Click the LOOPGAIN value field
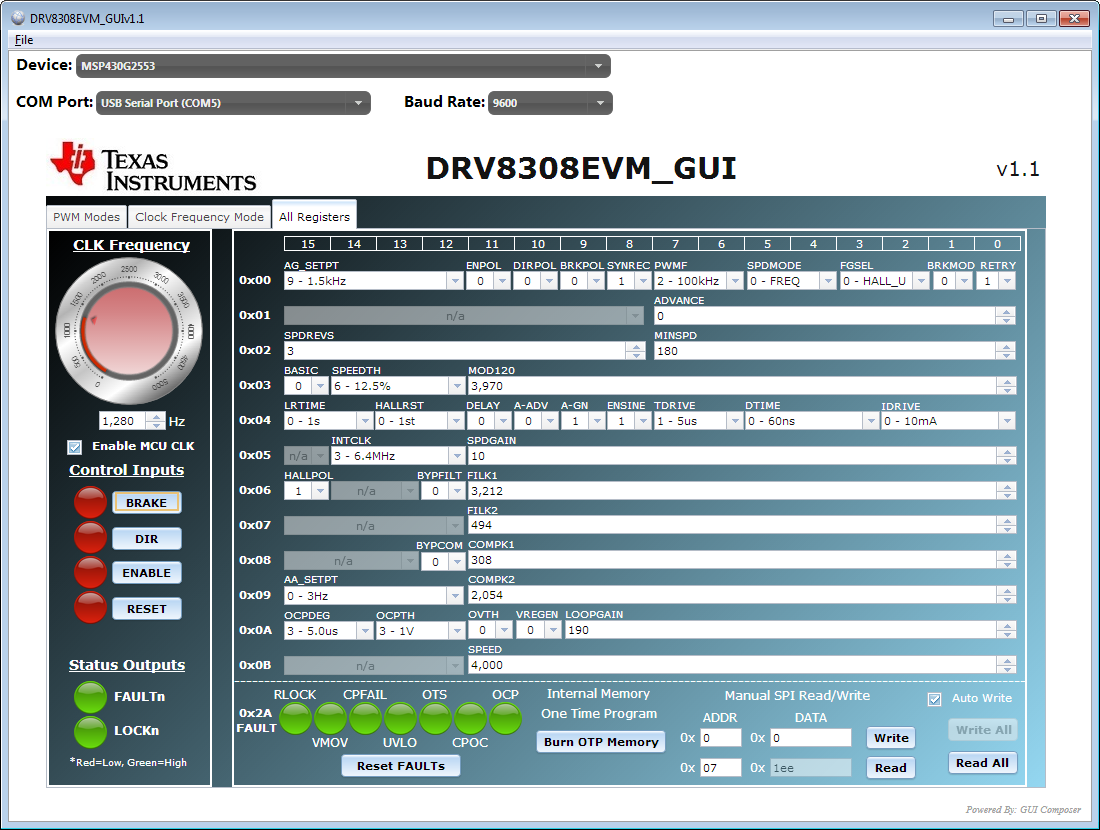Image resolution: width=1100 pixels, height=830 pixels. pos(781,630)
